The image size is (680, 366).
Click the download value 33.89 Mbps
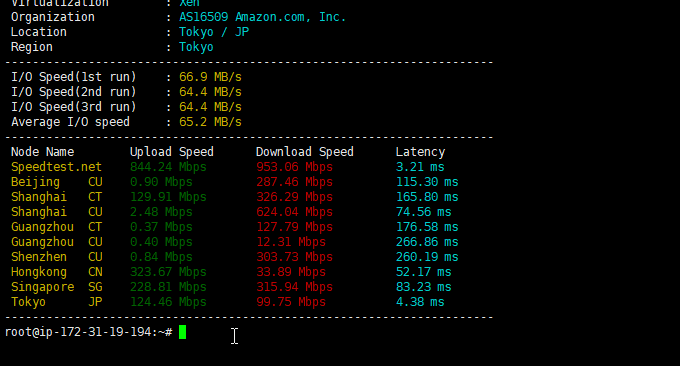tap(291, 272)
